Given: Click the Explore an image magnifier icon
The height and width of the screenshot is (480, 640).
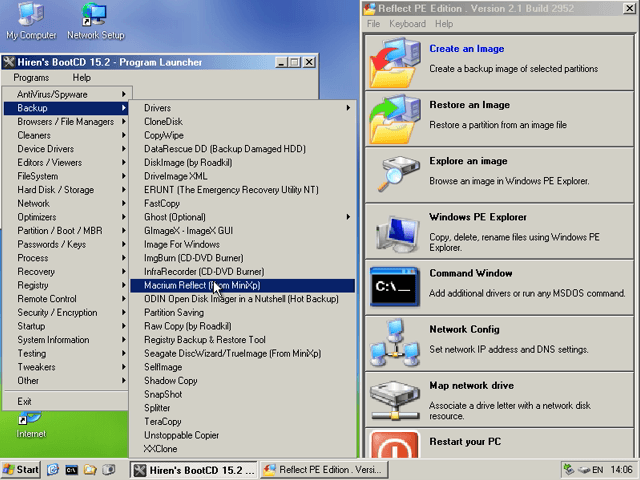Looking at the screenshot, I should pyautogui.click(x=398, y=175).
